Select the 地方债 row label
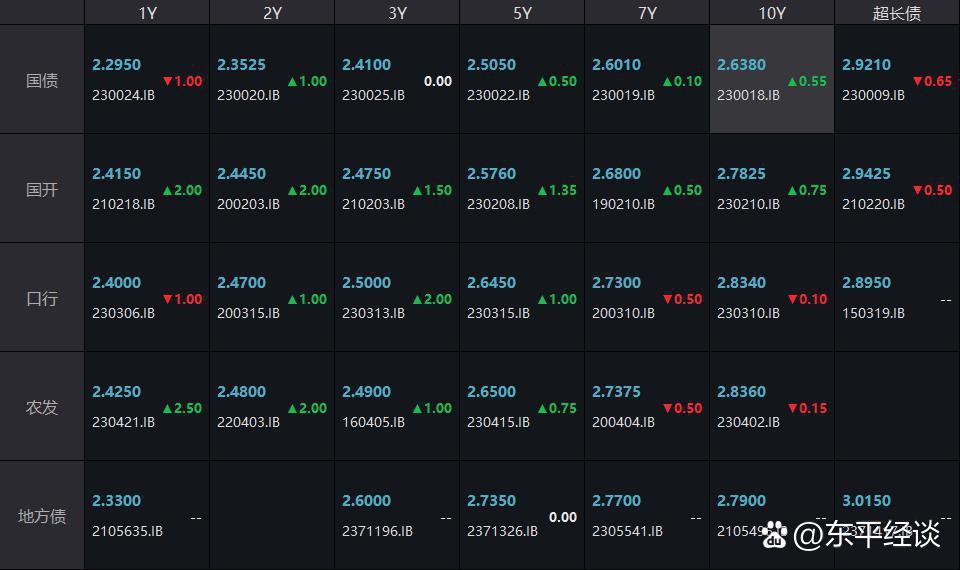Image resolution: width=960 pixels, height=570 pixels. click(x=42, y=516)
